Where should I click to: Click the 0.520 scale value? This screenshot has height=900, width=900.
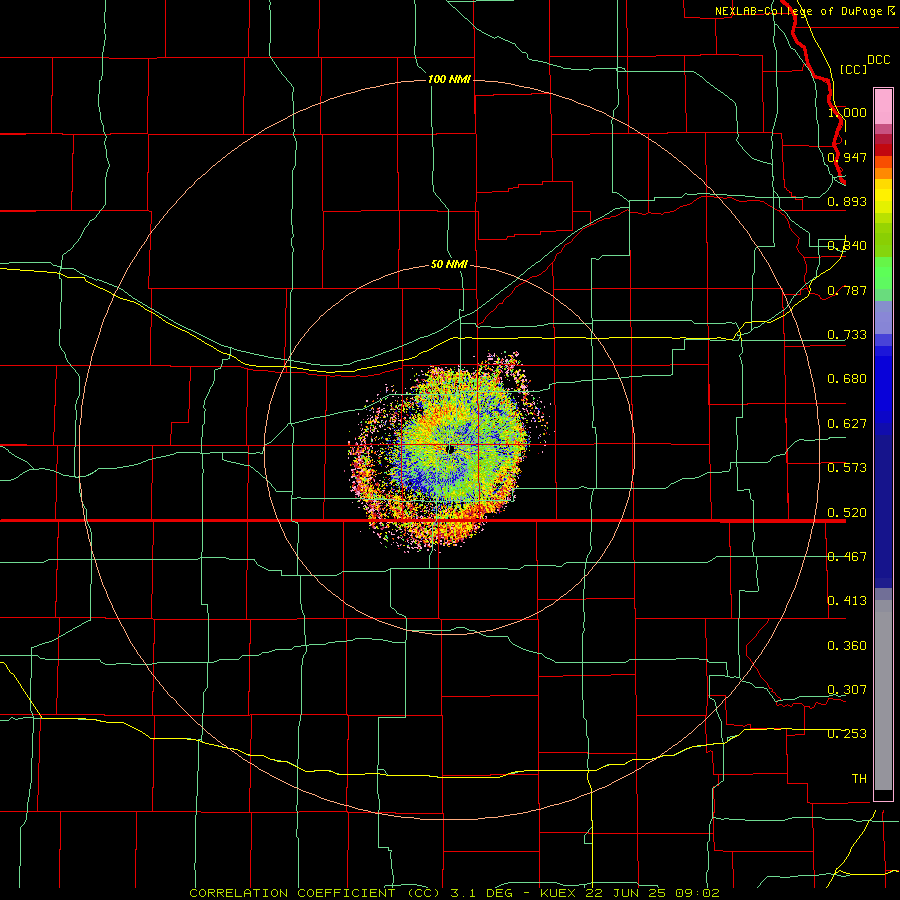pyautogui.click(x=847, y=513)
